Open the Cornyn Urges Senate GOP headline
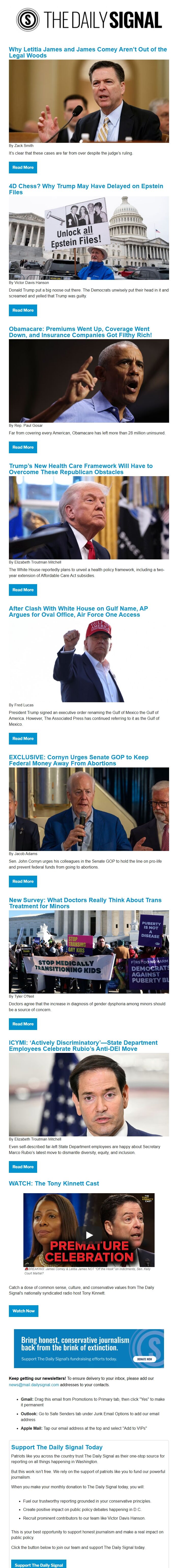 [78, 760]
